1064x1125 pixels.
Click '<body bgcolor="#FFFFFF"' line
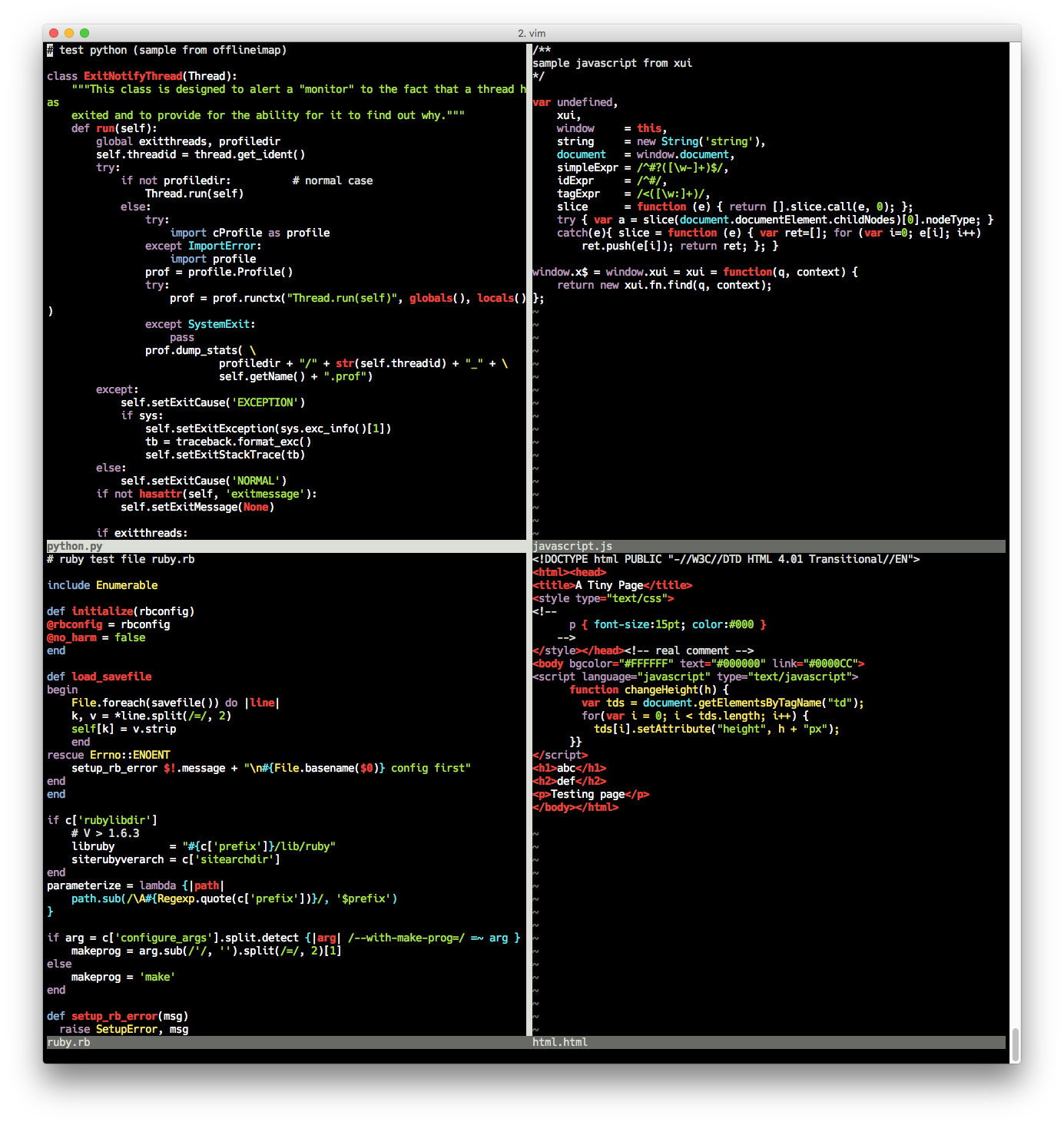click(x=698, y=663)
